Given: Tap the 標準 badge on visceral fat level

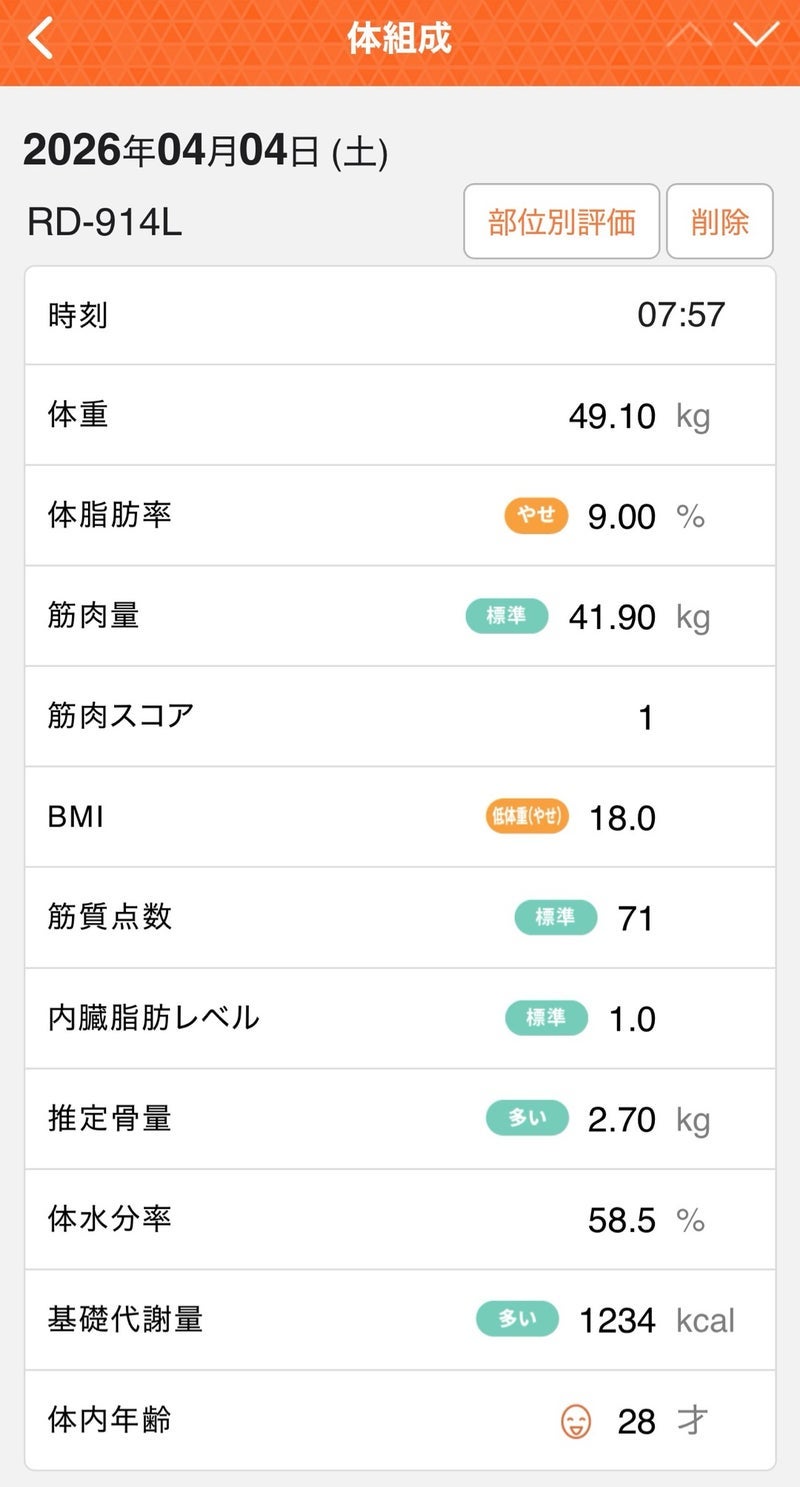Looking at the screenshot, I should [546, 1018].
